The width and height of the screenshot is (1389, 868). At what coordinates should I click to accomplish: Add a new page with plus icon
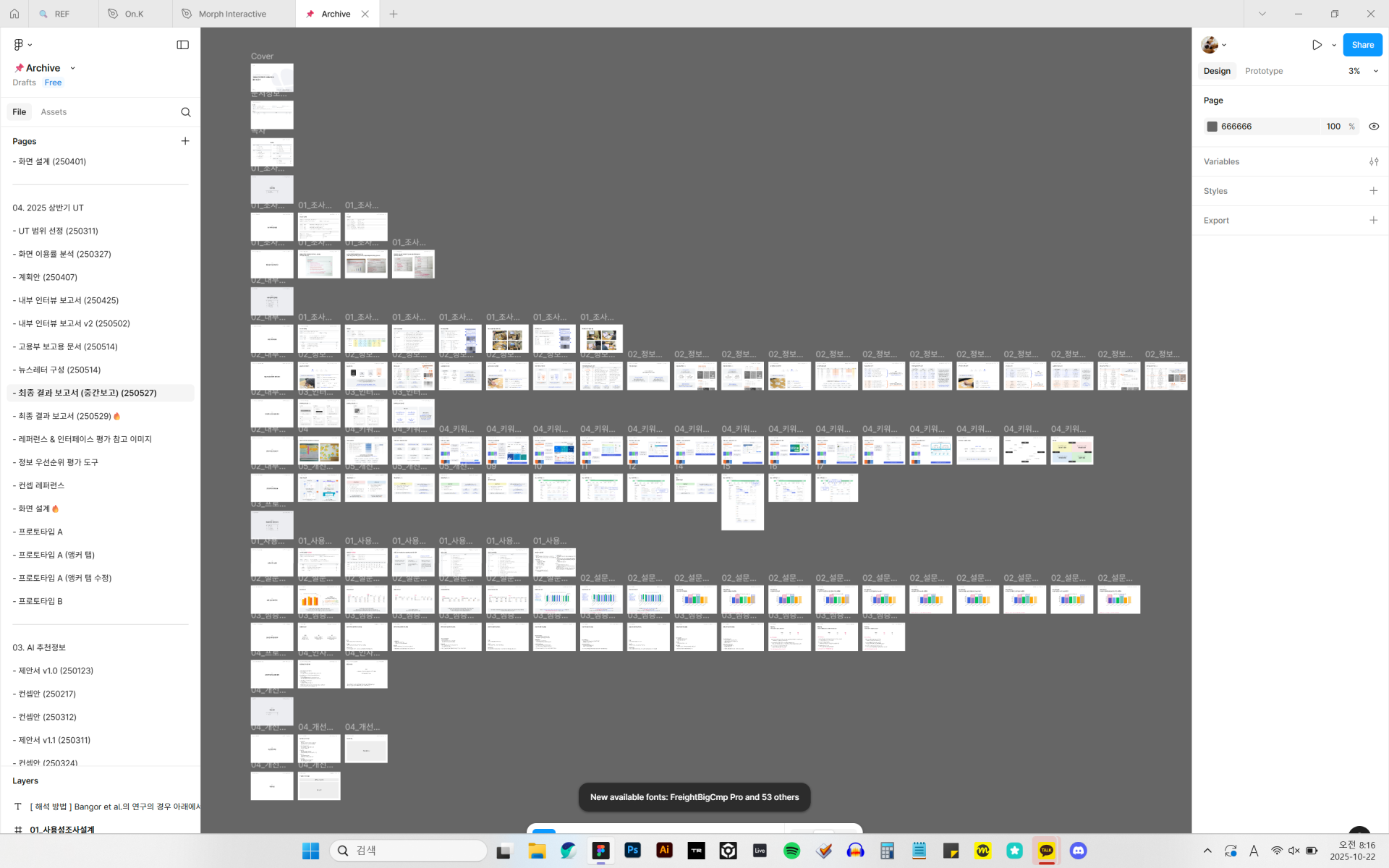[x=185, y=141]
